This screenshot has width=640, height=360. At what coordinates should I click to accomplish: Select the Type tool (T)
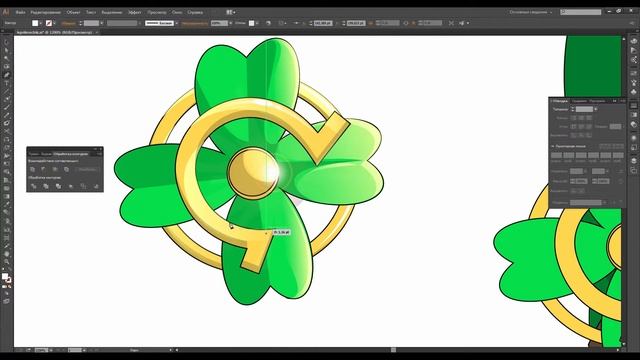(x=7, y=83)
